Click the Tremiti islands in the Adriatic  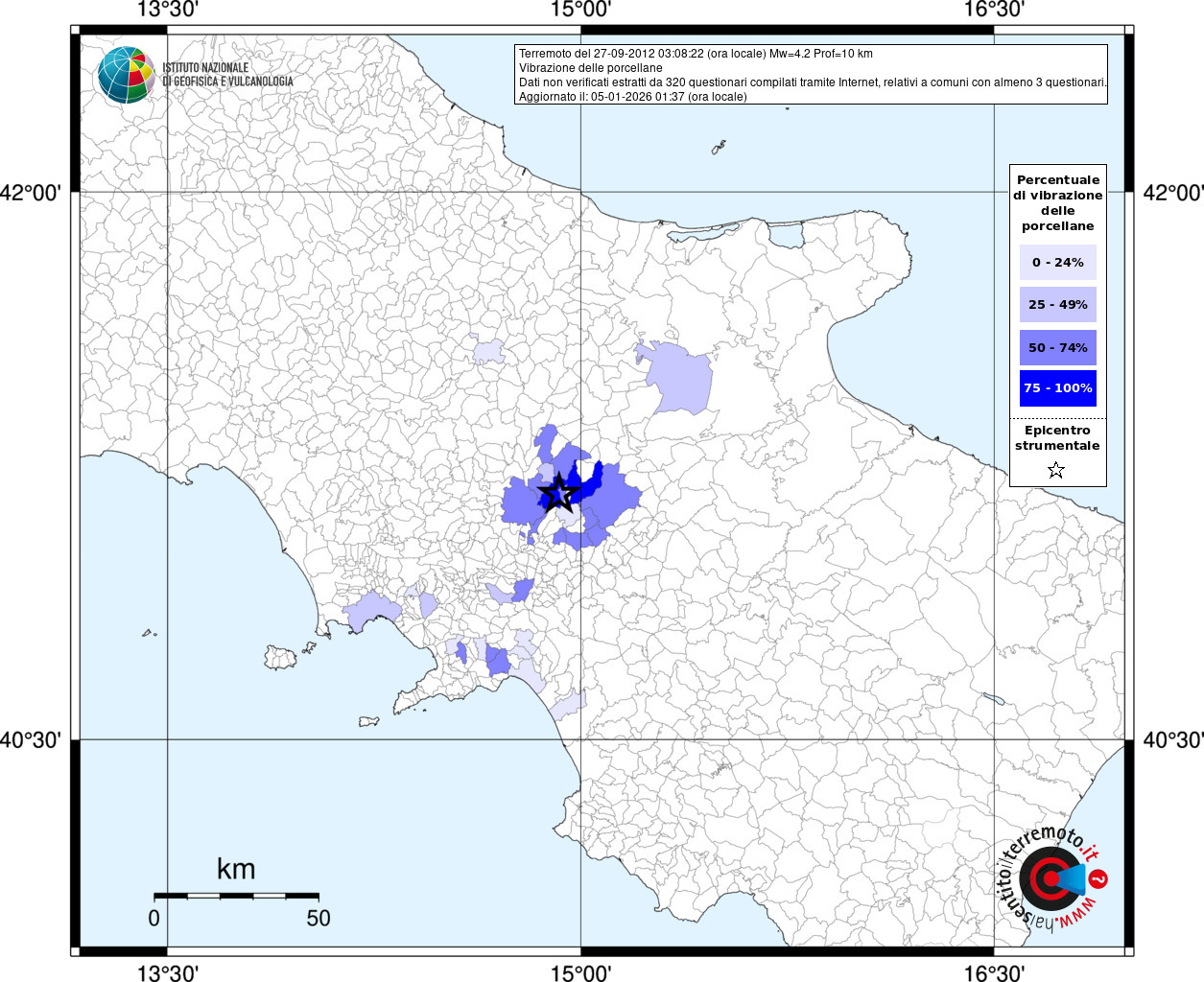(719, 148)
